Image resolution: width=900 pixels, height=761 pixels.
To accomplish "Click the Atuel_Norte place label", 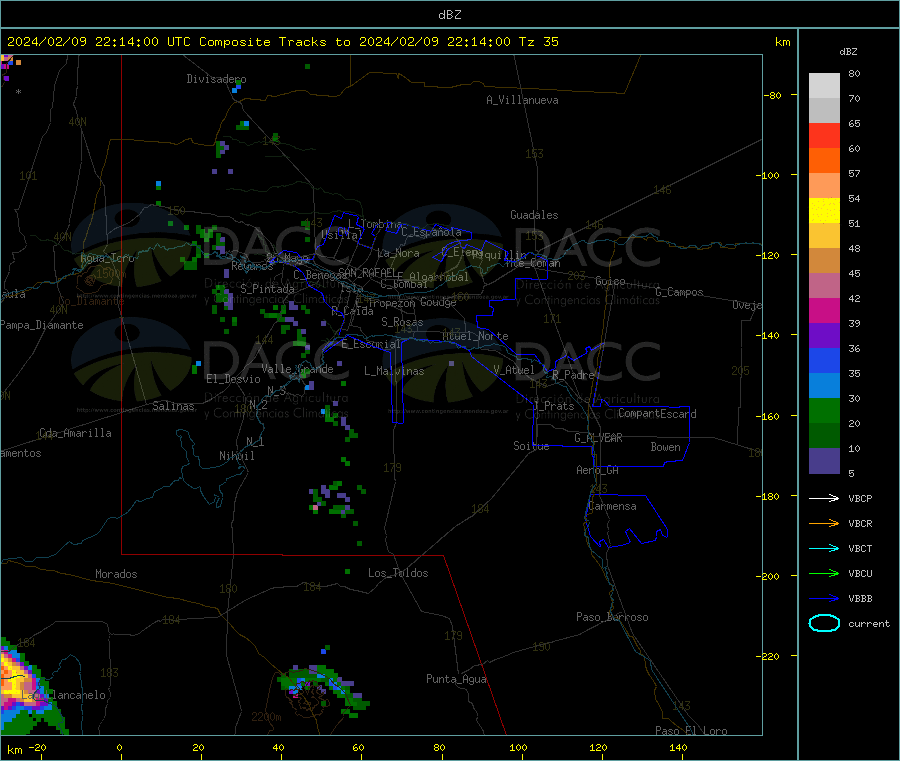I will [x=475, y=336].
